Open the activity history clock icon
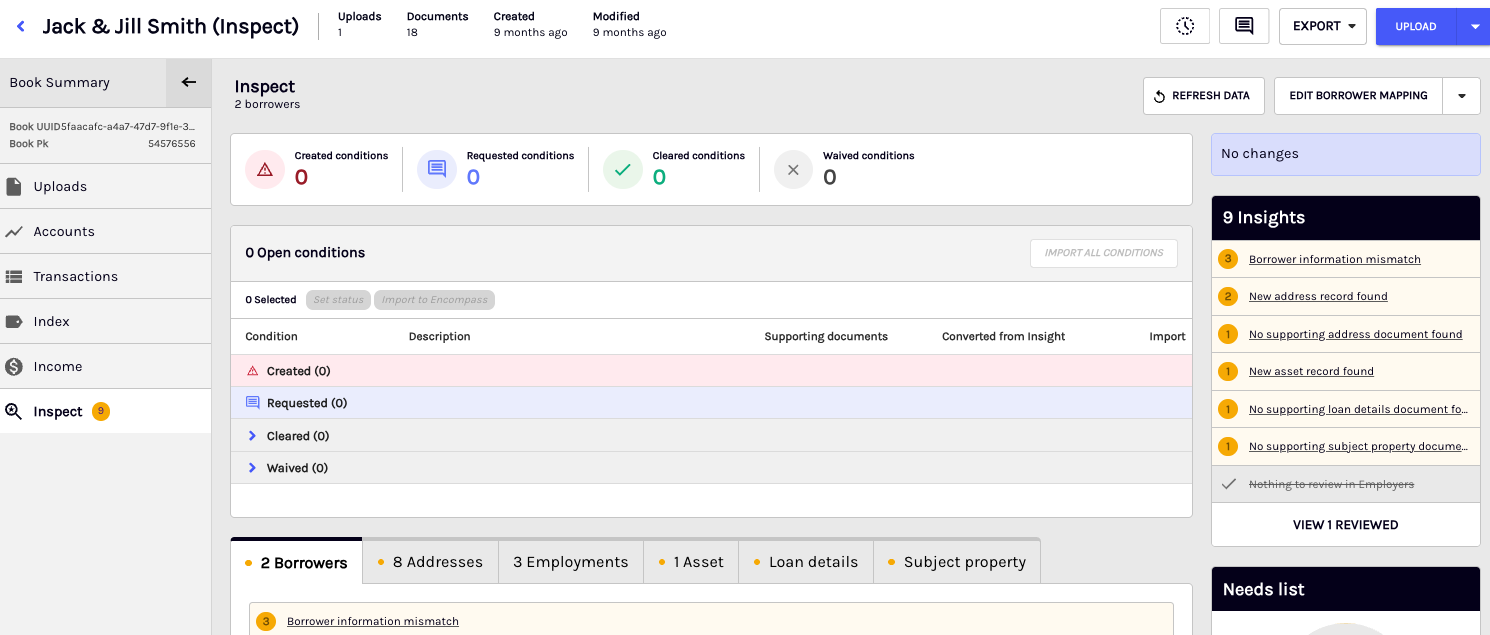The width and height of the screenshot is (1490, 635). (x=1185, y=26)
